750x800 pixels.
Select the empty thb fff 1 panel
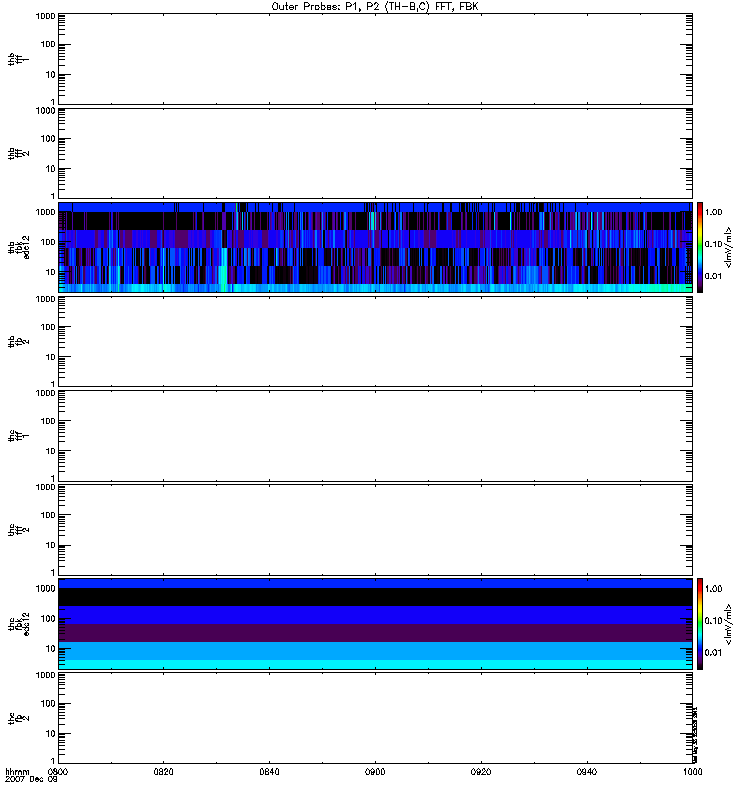[x=375, y=58]
